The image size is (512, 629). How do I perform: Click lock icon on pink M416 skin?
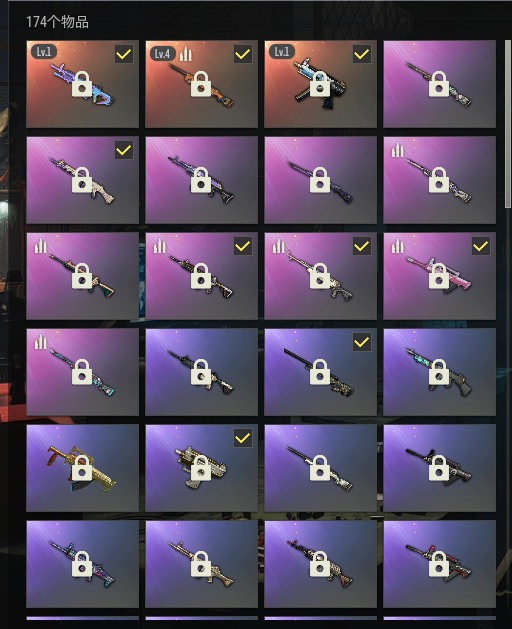tap(439, 276)
